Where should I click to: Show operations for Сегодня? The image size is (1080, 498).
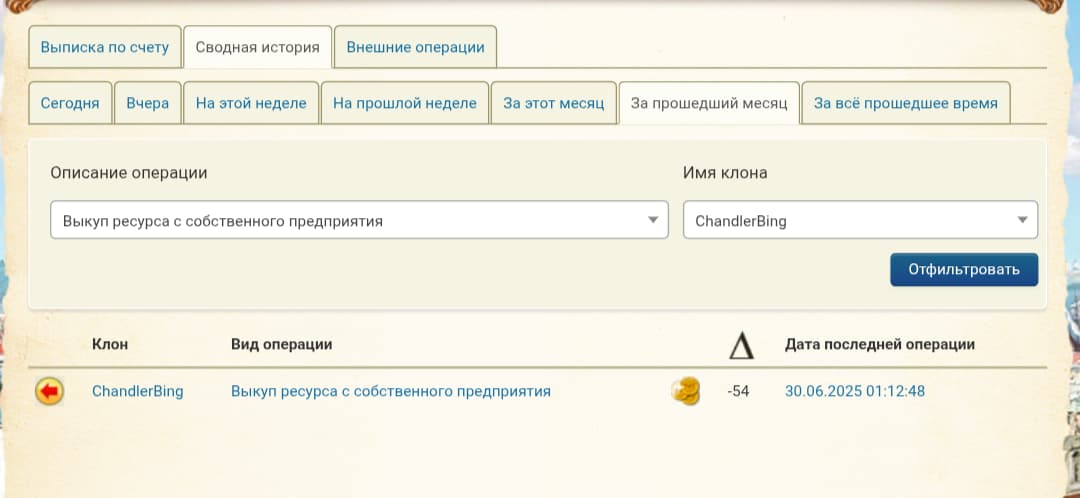(70, 103)
